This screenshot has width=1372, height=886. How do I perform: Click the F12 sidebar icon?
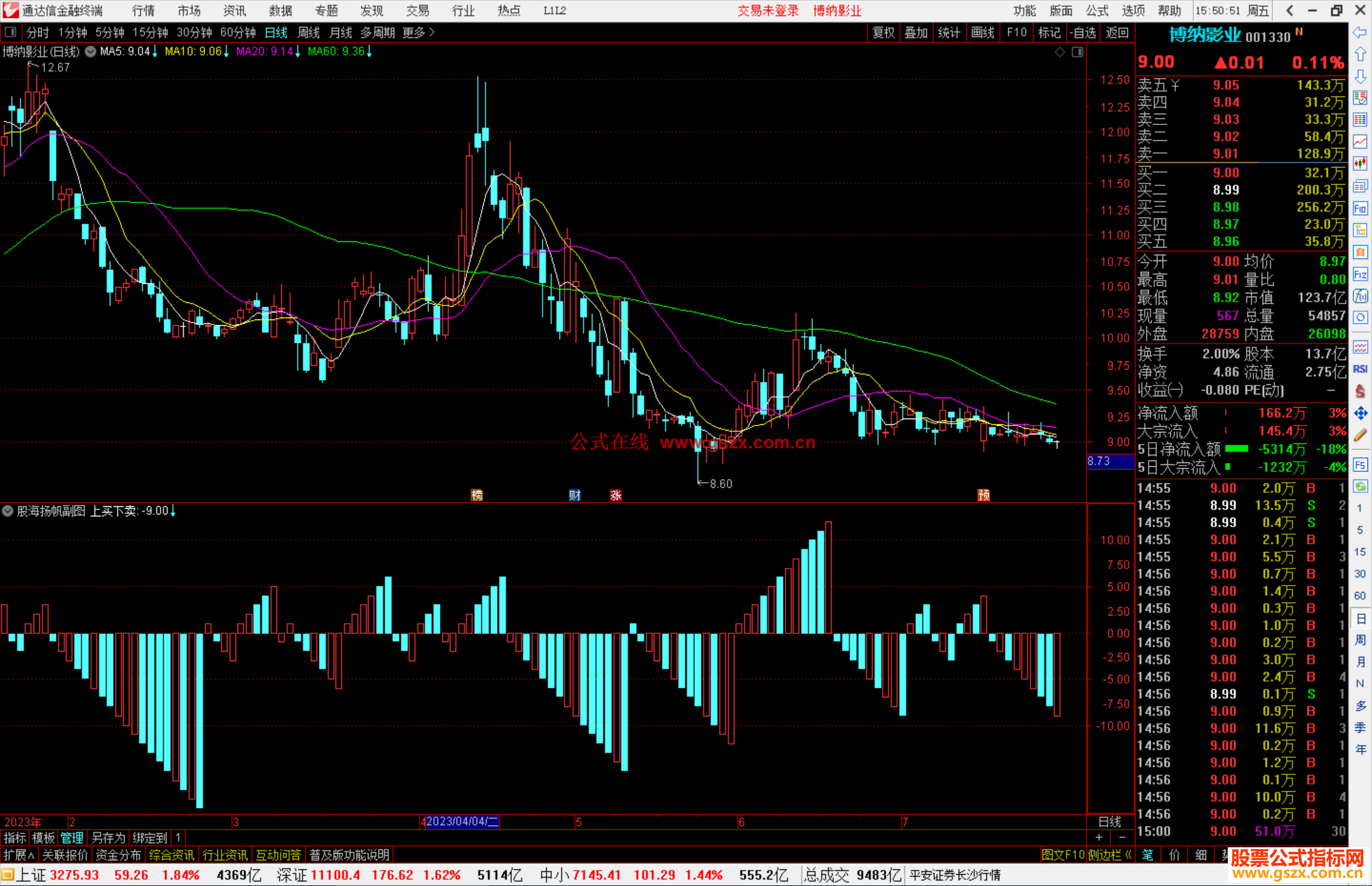click(1360, 274)
